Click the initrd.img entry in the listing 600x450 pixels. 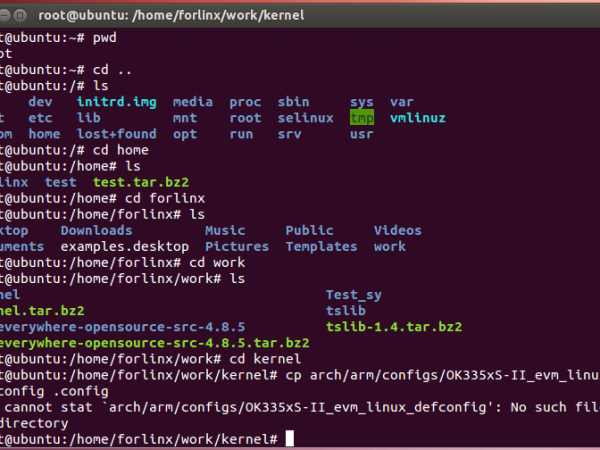pyautogui.click(x=116, y=101)
